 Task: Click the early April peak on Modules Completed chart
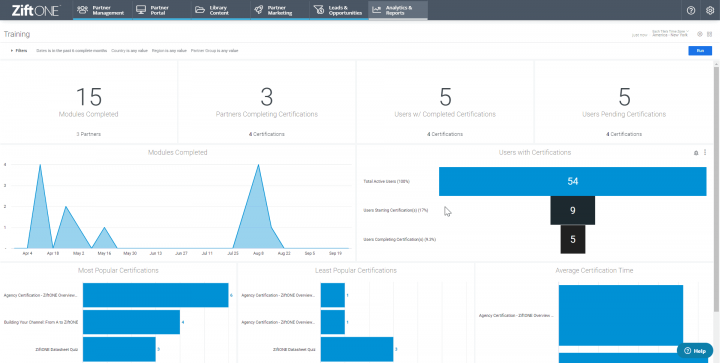click(x=40, y=165)
